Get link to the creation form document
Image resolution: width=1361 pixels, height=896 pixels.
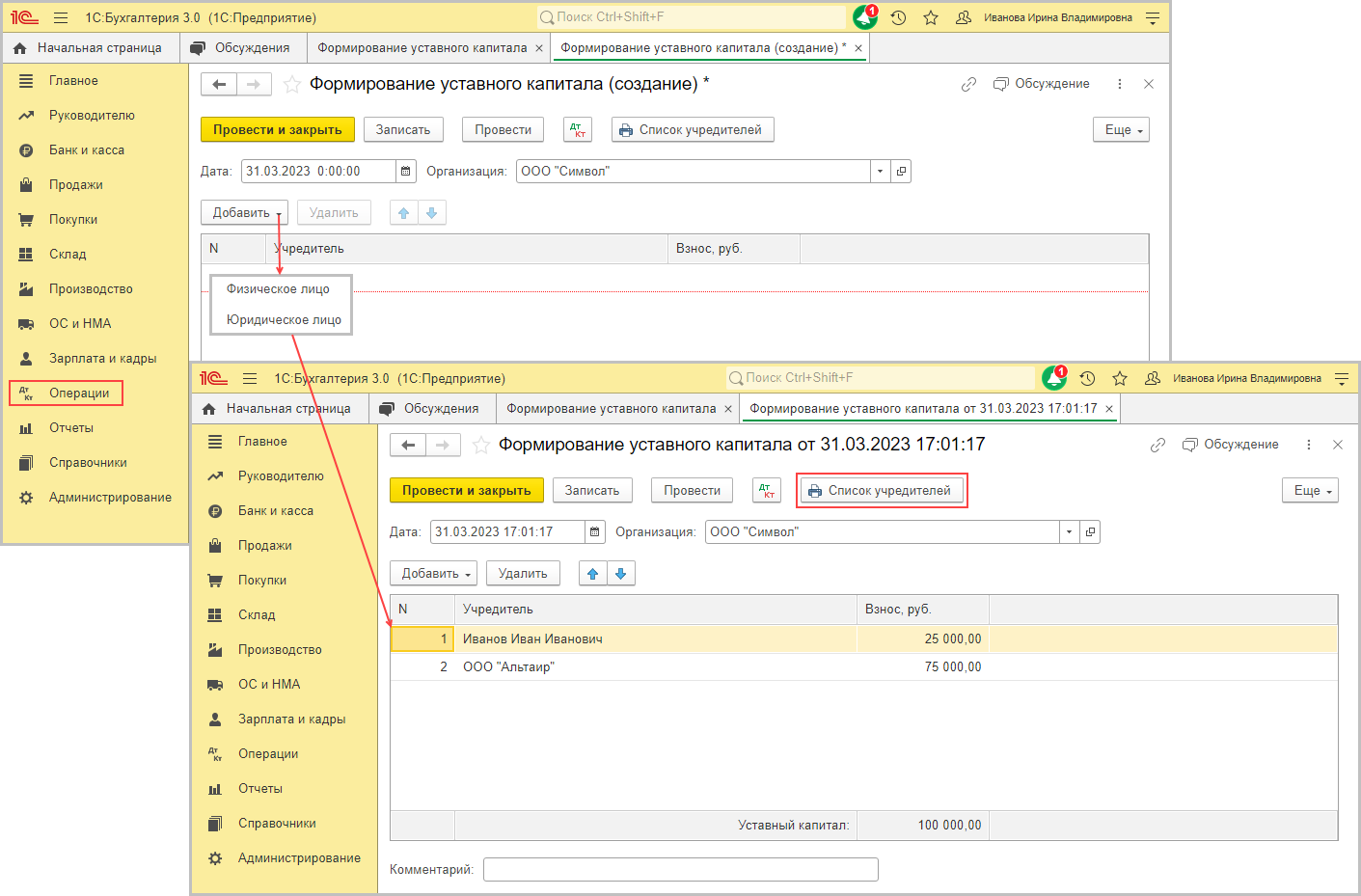pyautogui.click(x=968, y=84)
